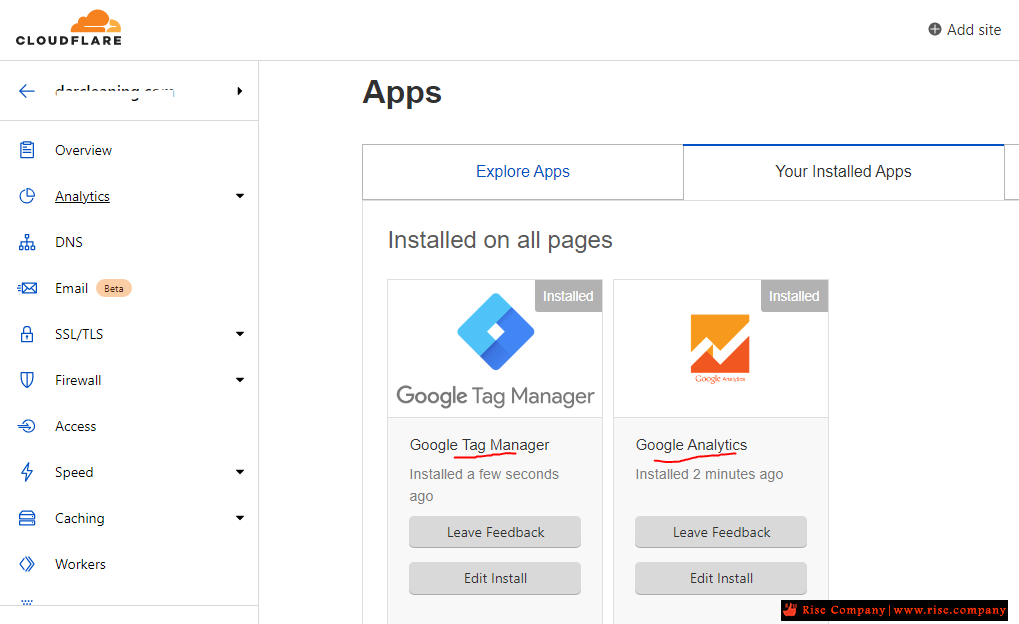The width and height of the screenshot is (1019, 624).
Task: Edit Install for Google Tag Manager
Action: [495, 578]
